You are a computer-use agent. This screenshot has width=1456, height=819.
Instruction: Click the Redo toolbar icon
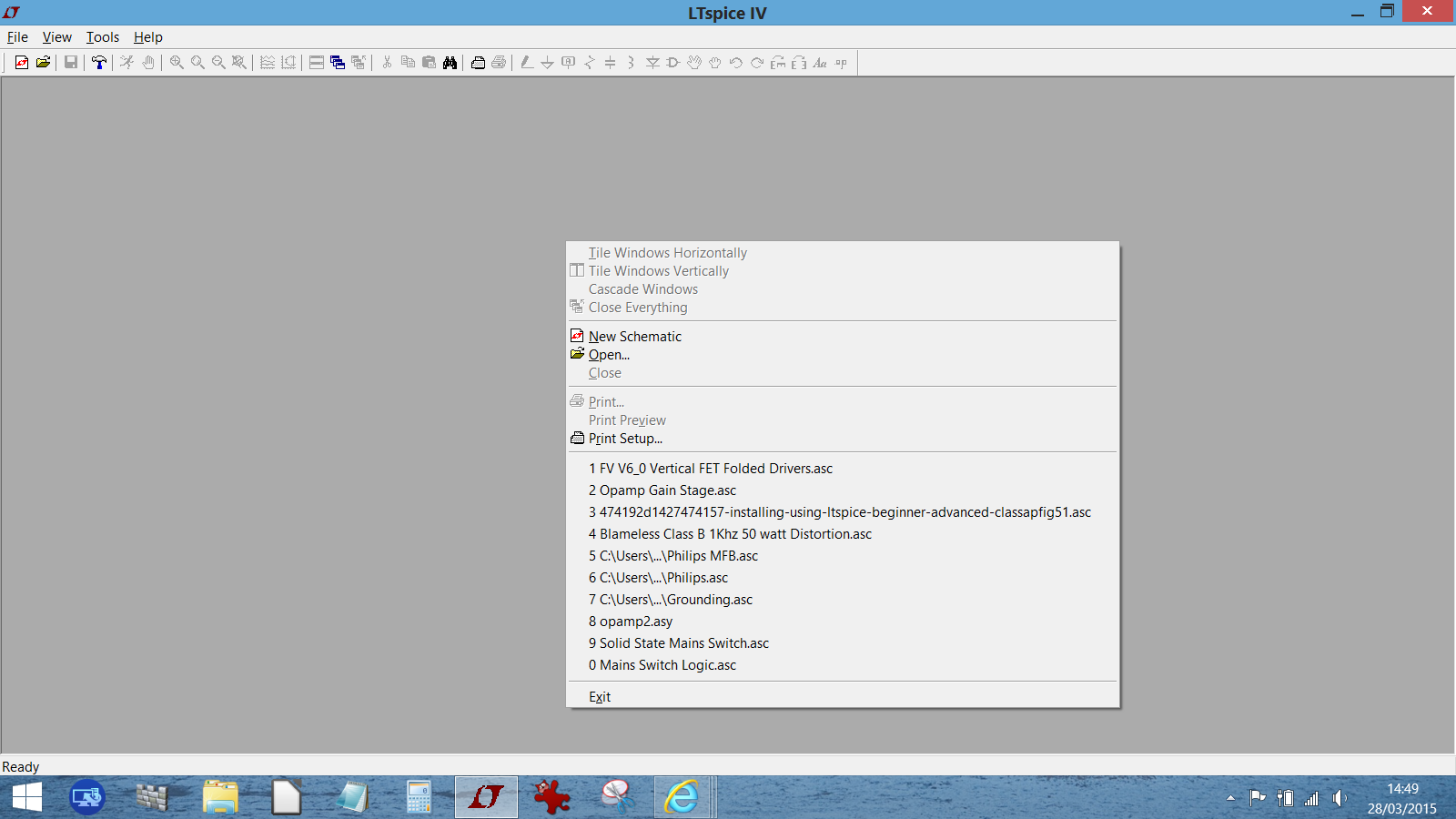pos(757,63)
